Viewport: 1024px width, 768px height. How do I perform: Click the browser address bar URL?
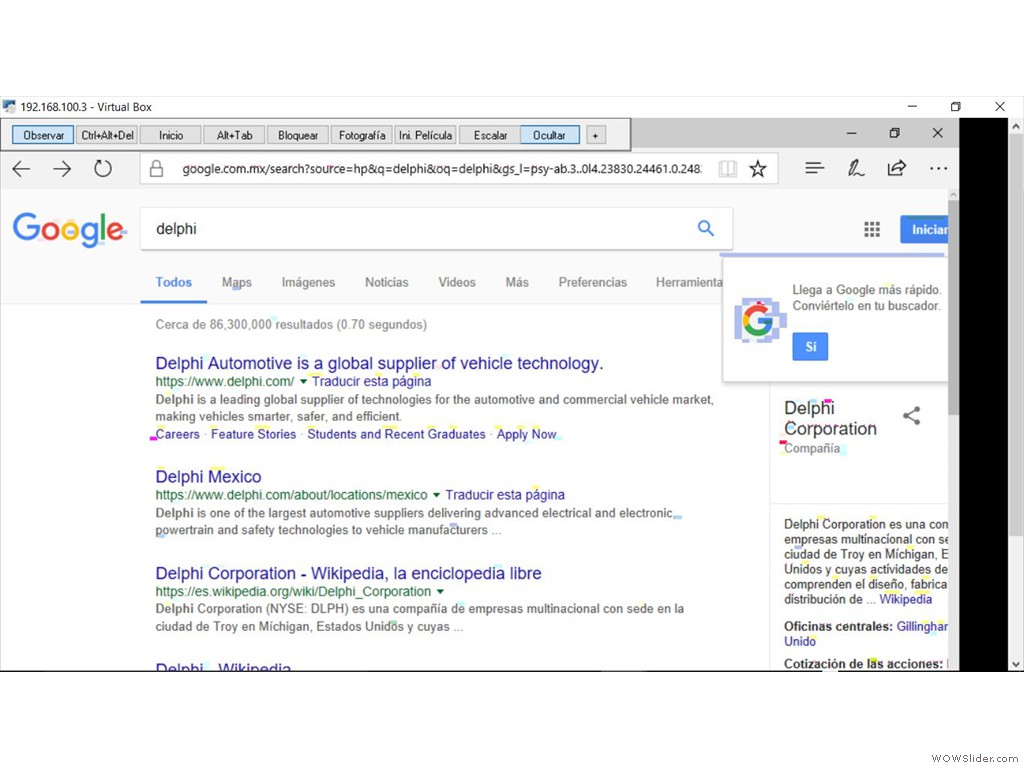point(442,169)
